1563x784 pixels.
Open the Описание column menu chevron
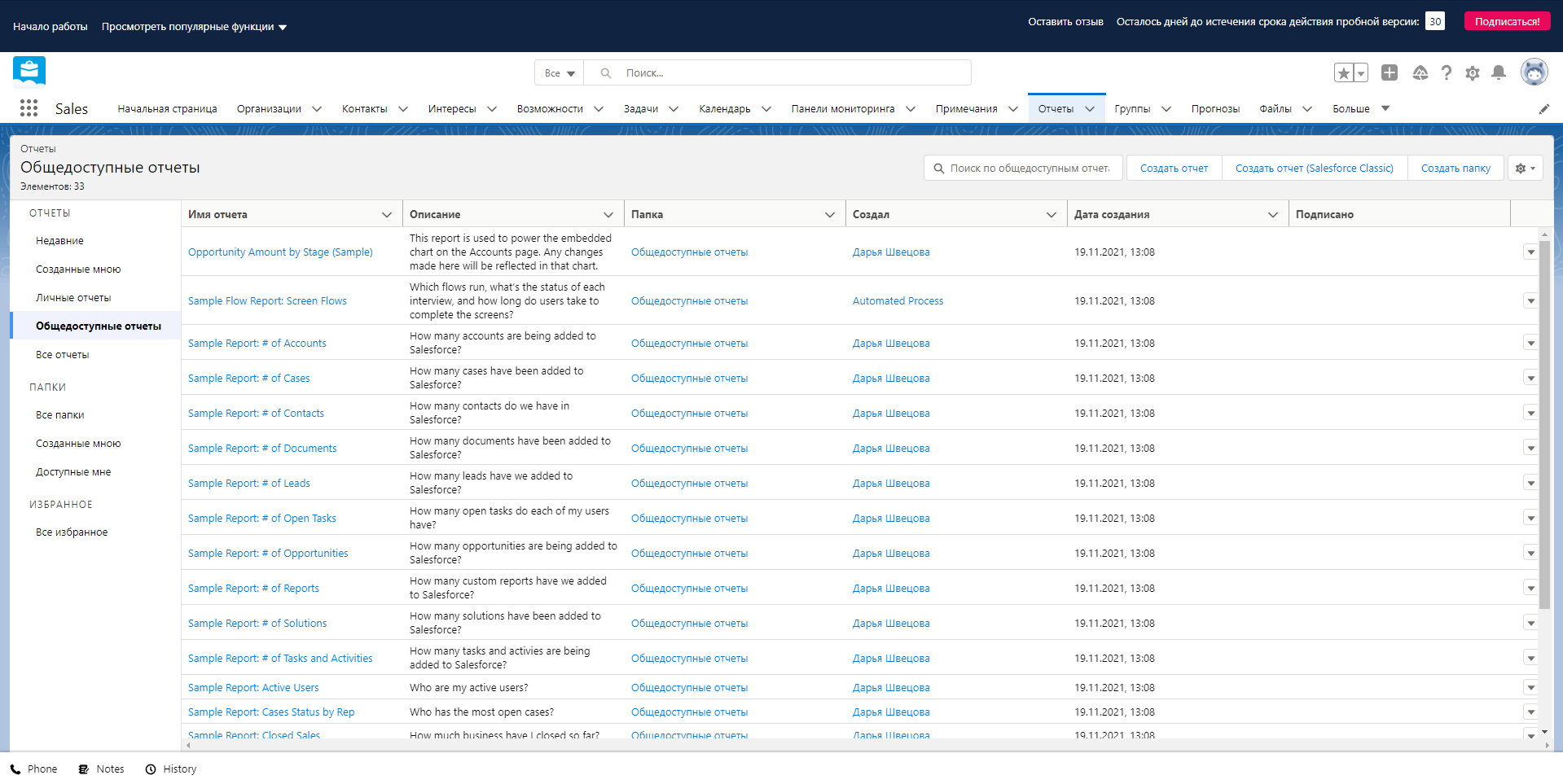[x=608, y=215]
